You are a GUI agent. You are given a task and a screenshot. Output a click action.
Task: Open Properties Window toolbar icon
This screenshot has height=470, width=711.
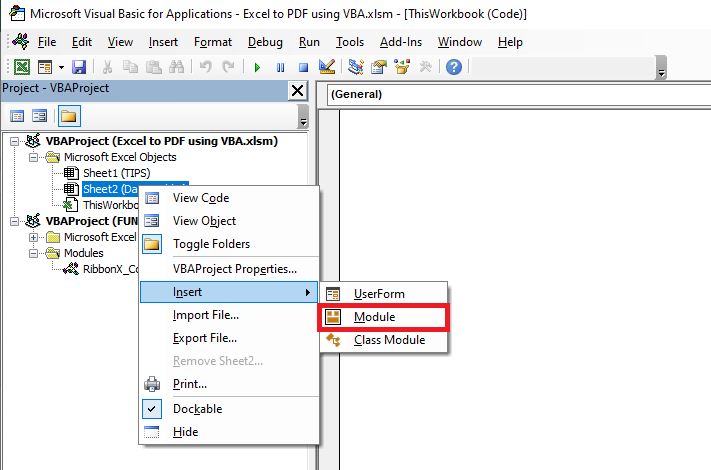point(379,67)
